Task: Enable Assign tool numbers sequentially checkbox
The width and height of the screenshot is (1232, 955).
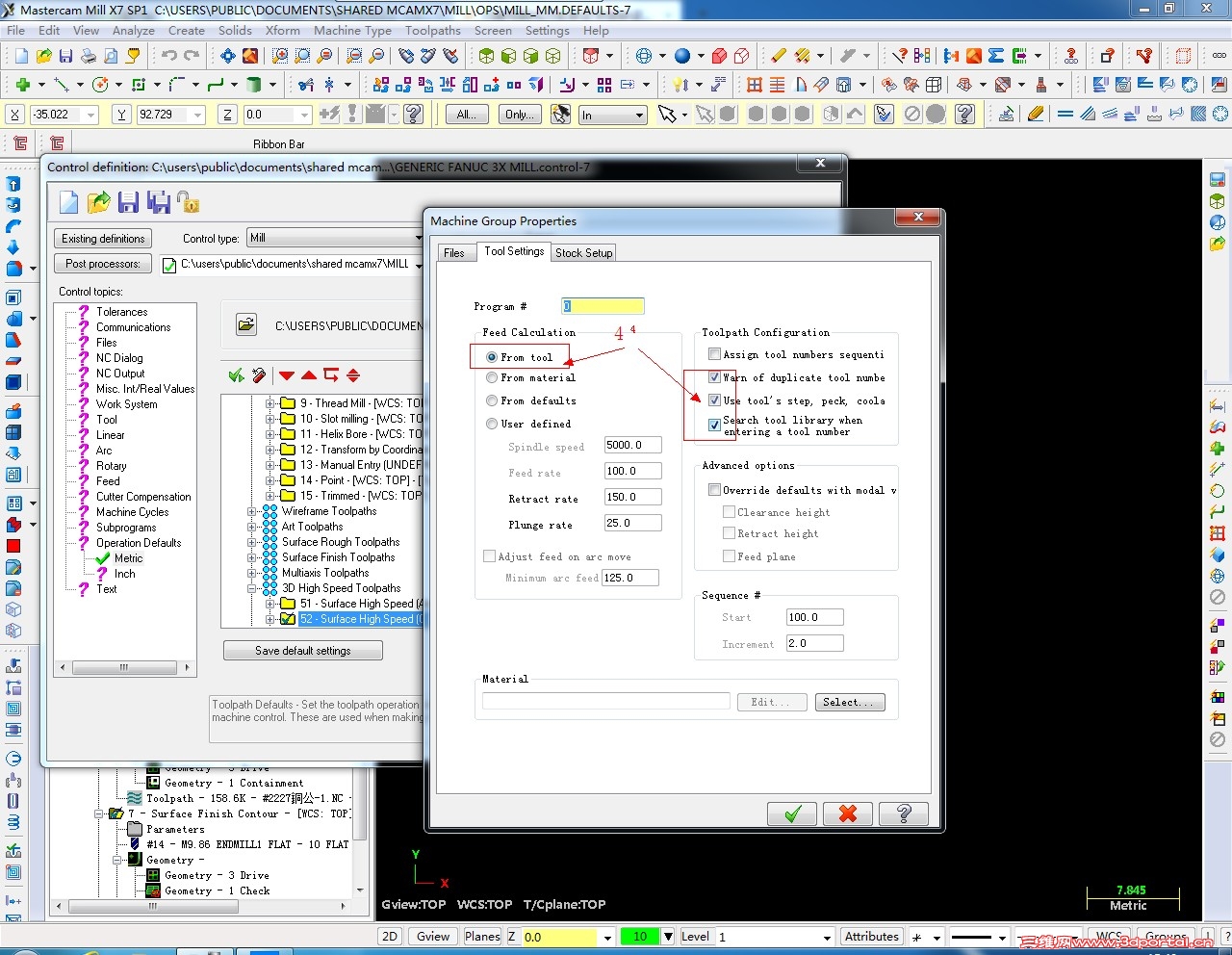Action: (x=714, y=354)
